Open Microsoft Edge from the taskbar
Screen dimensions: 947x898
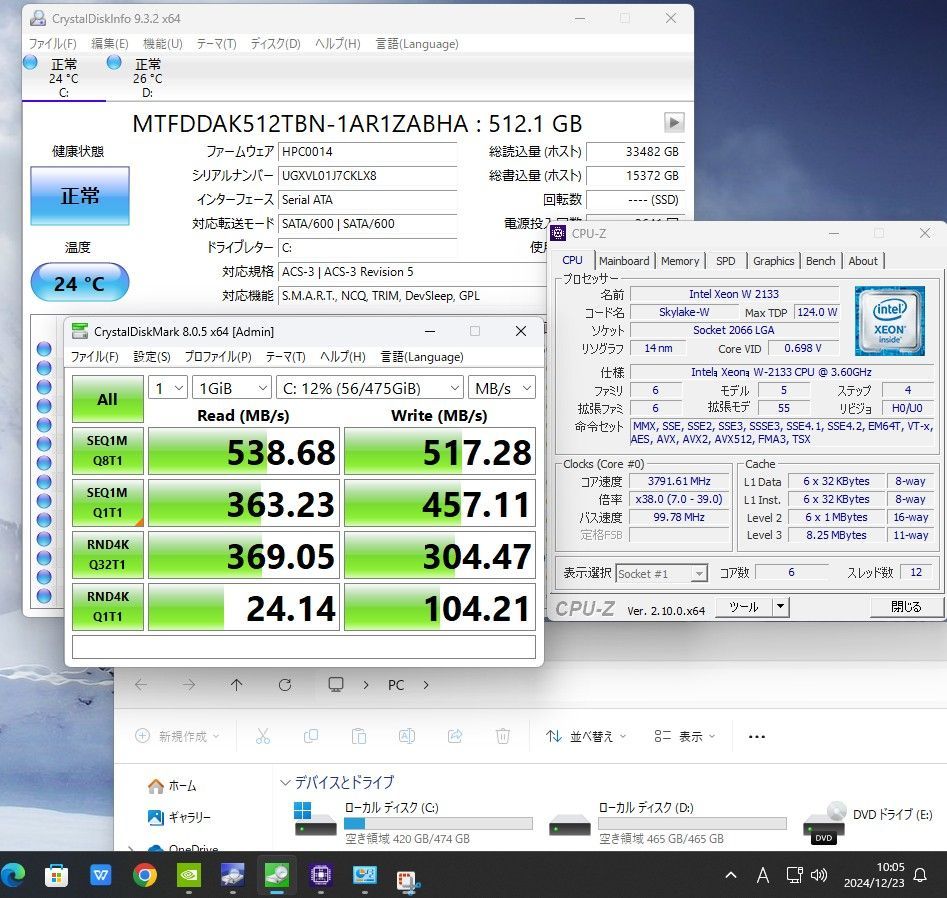[13, 874]
